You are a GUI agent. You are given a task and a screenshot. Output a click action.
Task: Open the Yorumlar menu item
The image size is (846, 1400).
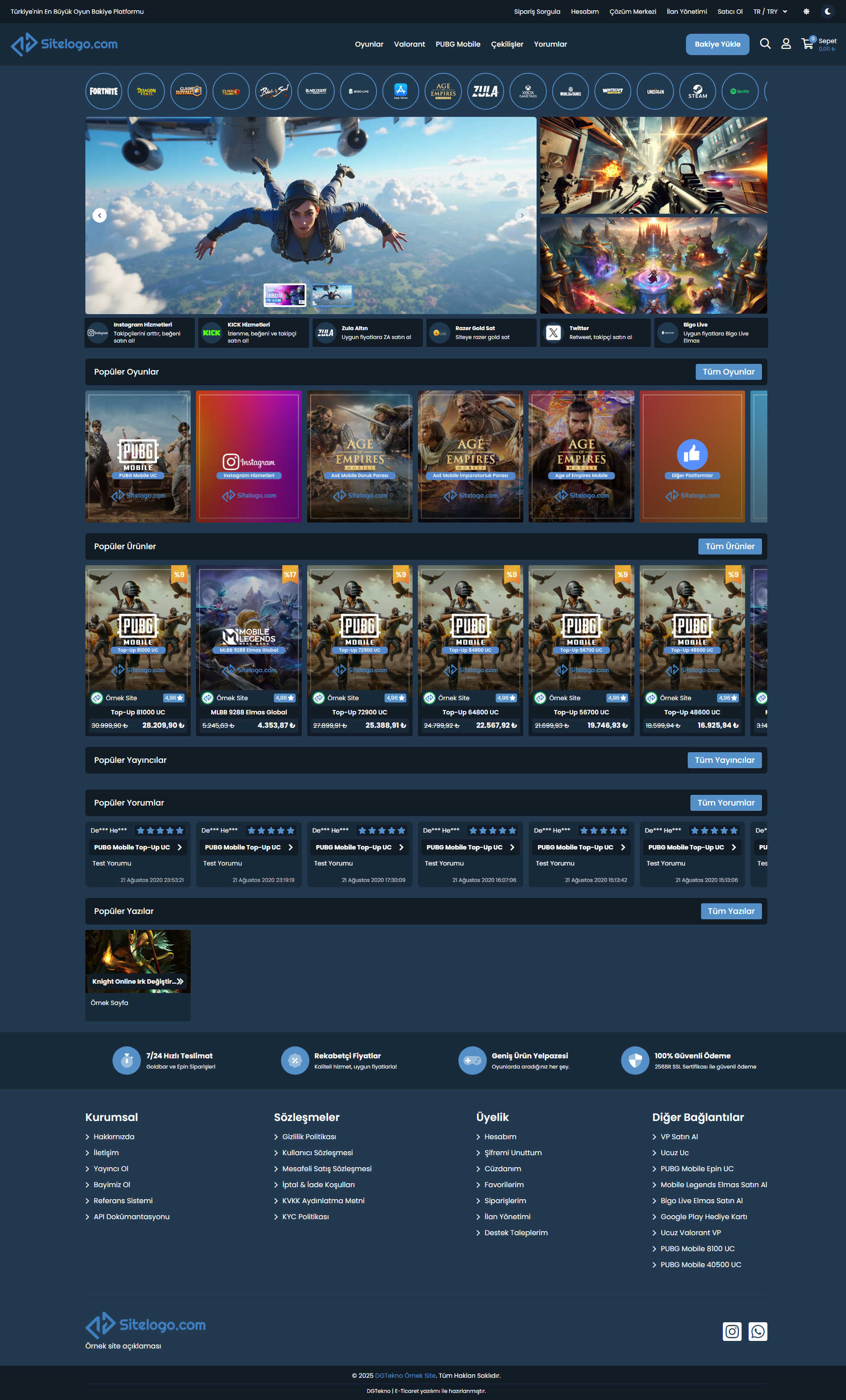click(550, 44)
